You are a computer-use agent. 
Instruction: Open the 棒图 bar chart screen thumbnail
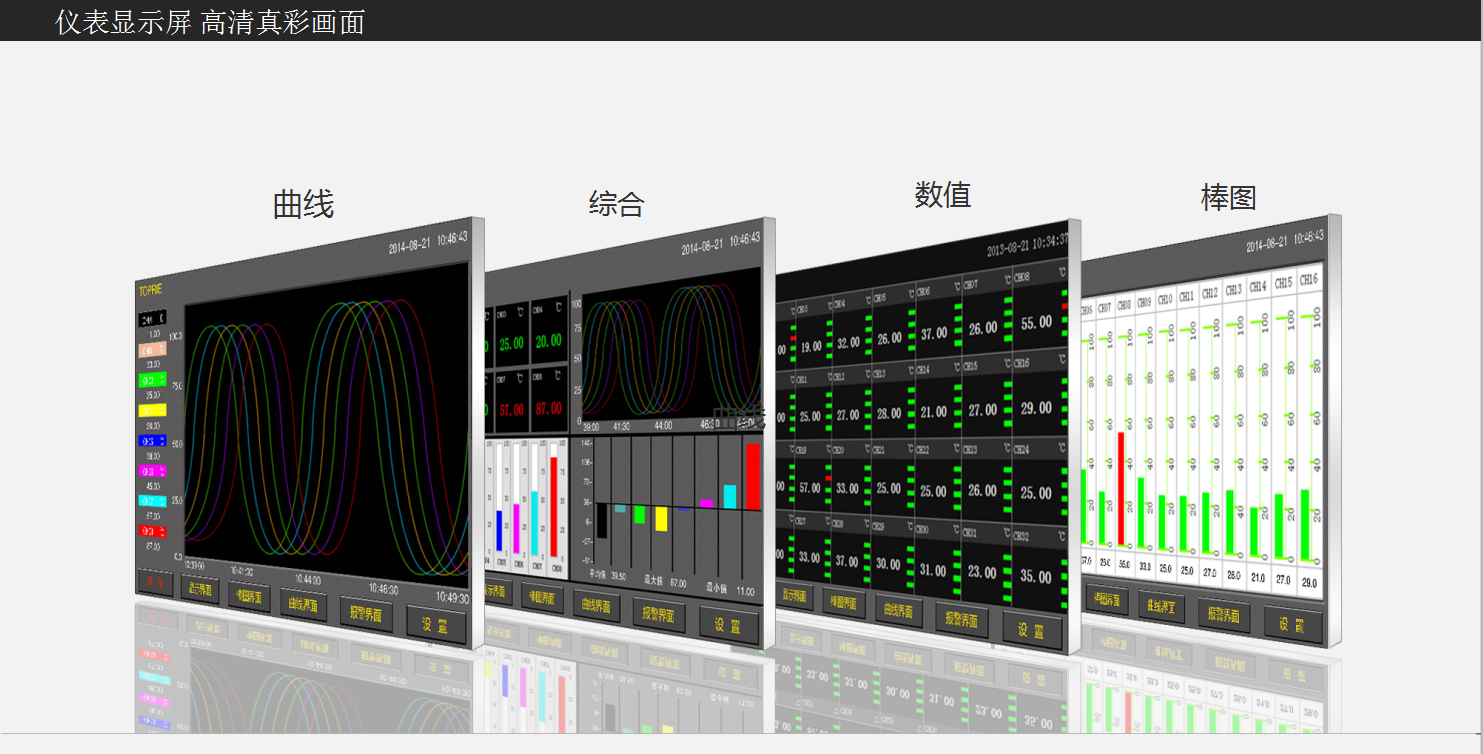(x=1211, y=432)
